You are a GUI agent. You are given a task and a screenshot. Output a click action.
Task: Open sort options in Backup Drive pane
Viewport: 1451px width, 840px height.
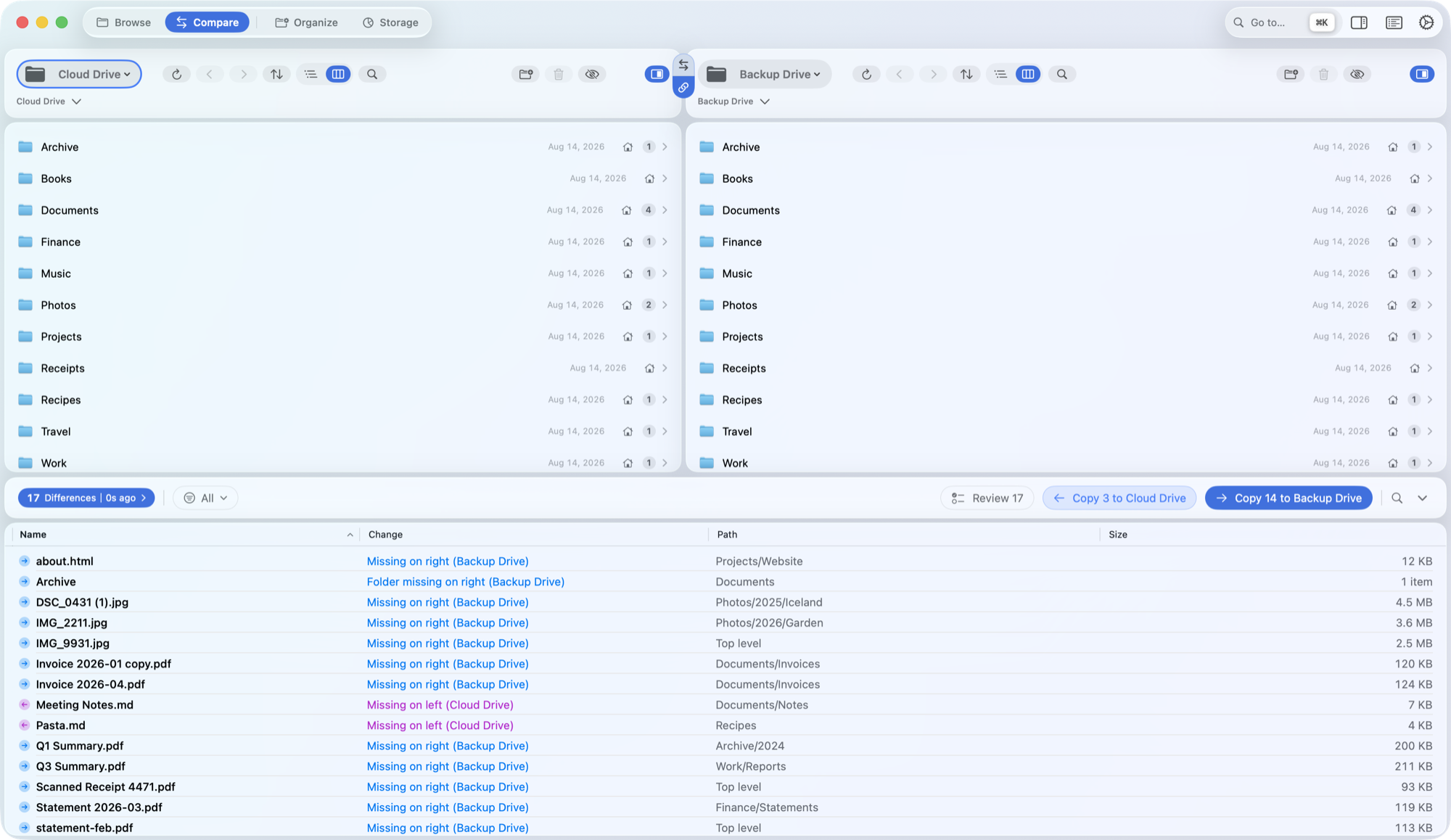(966, 74)
